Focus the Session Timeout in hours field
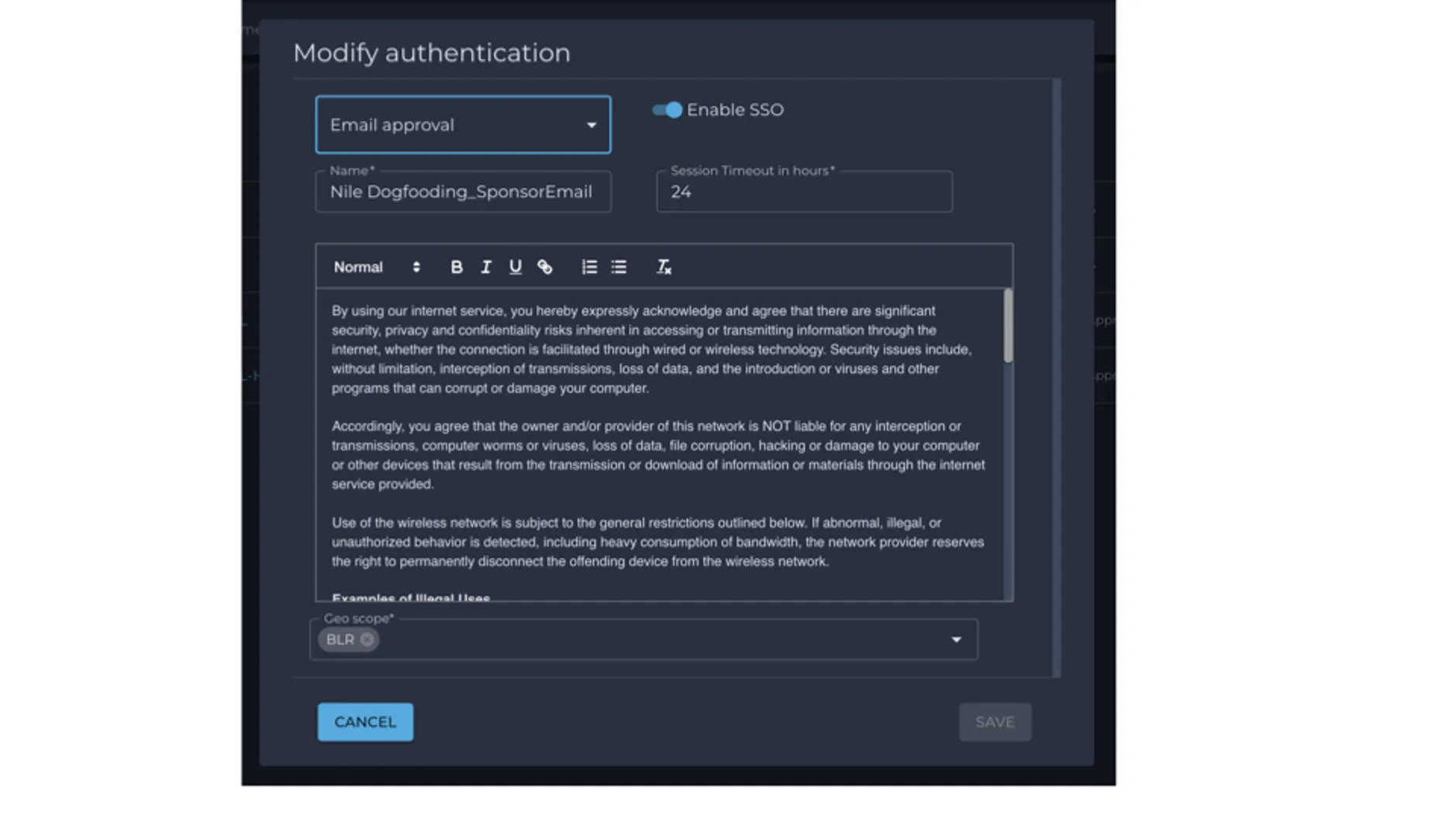 point(804,192)
